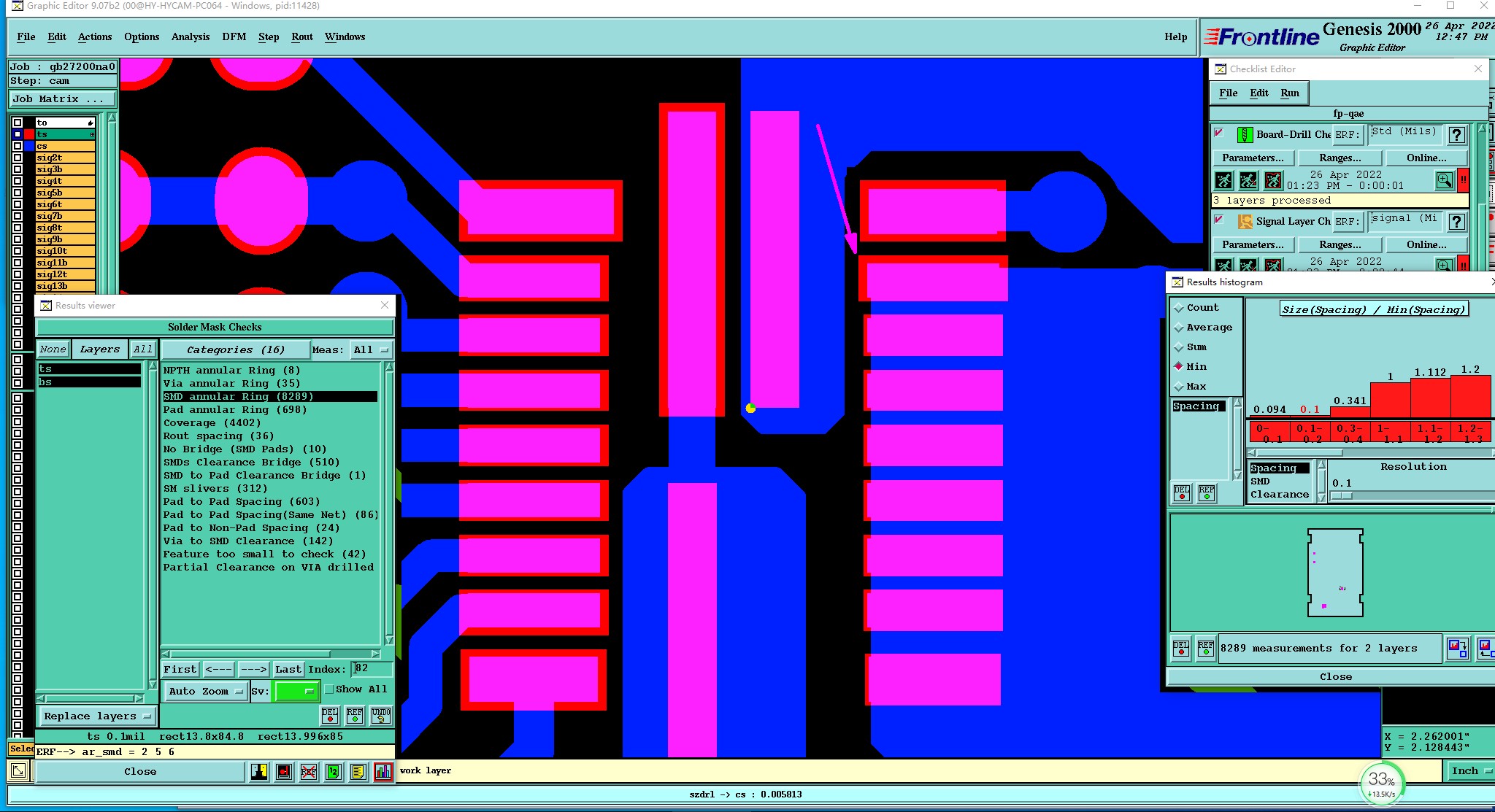Screen dimensions: 1495x812
Task: Click ERF button for Board-Drill check
Action: [x=1348, y=135]
